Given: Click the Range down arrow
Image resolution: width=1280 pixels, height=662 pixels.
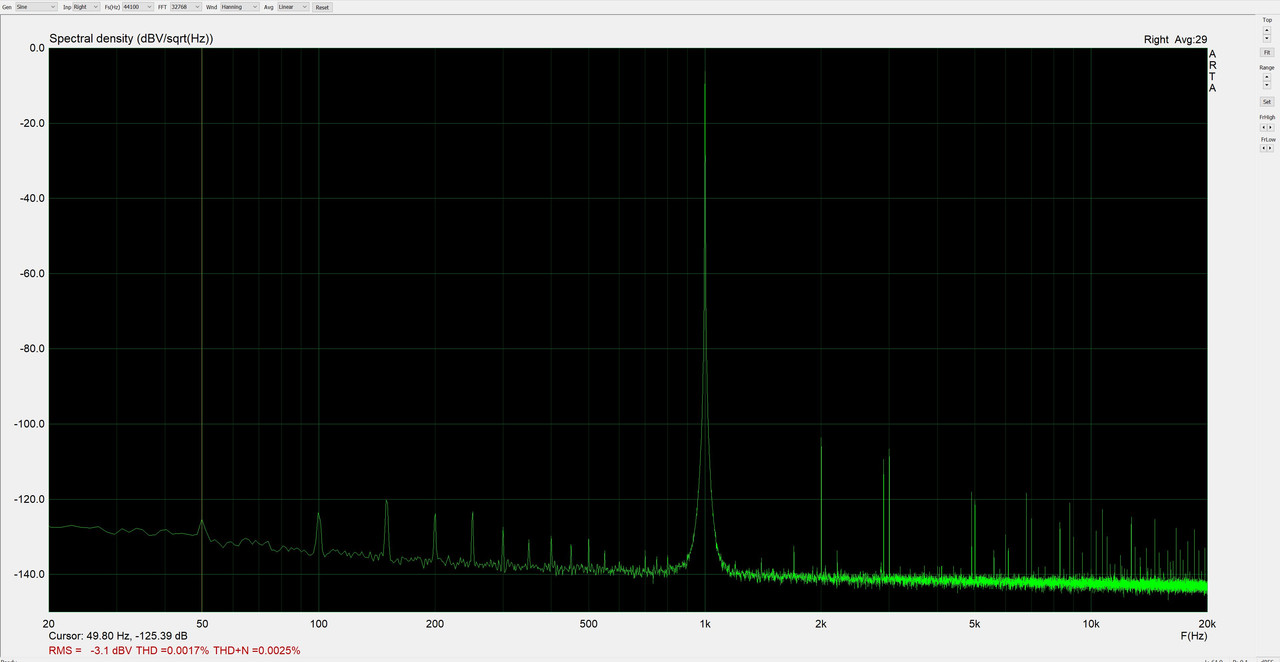Looking at the screenshot, I should [x=1267, y=85].
